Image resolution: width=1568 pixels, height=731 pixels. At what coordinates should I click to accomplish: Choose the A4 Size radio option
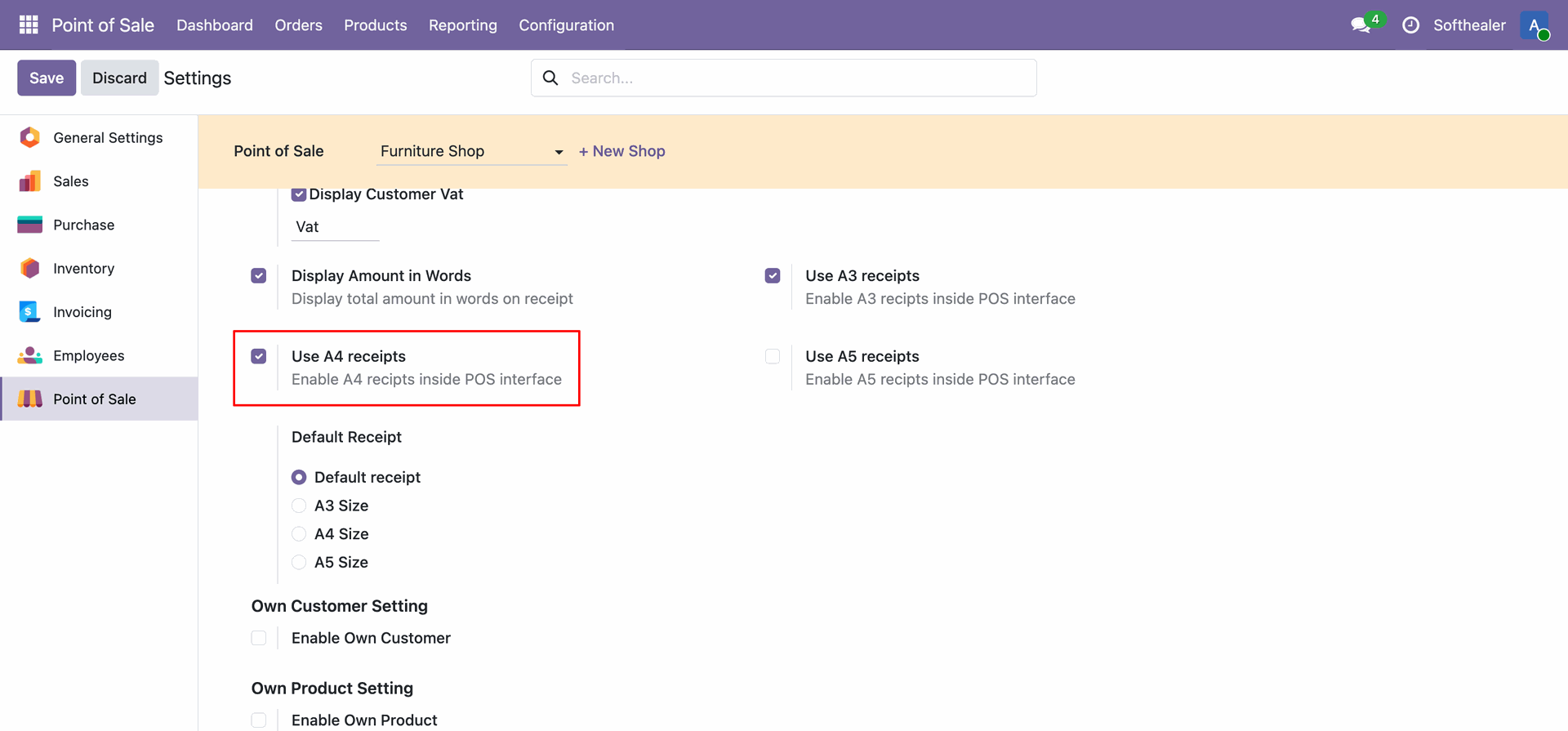299,534
